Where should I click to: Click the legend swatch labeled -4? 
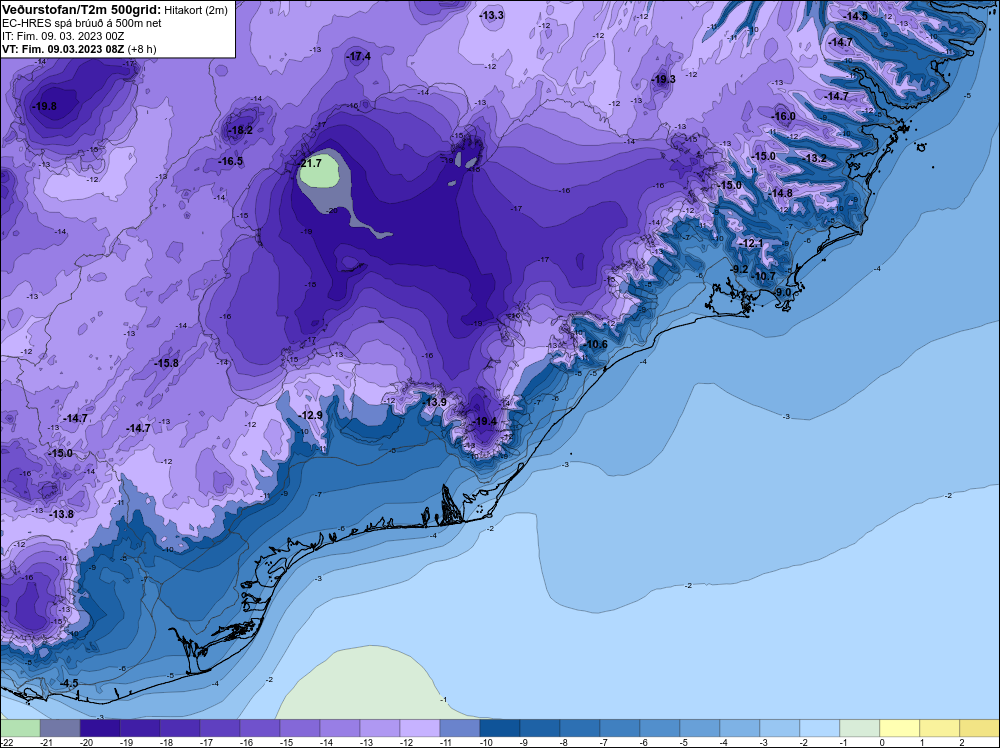click(x=739, y=728)
